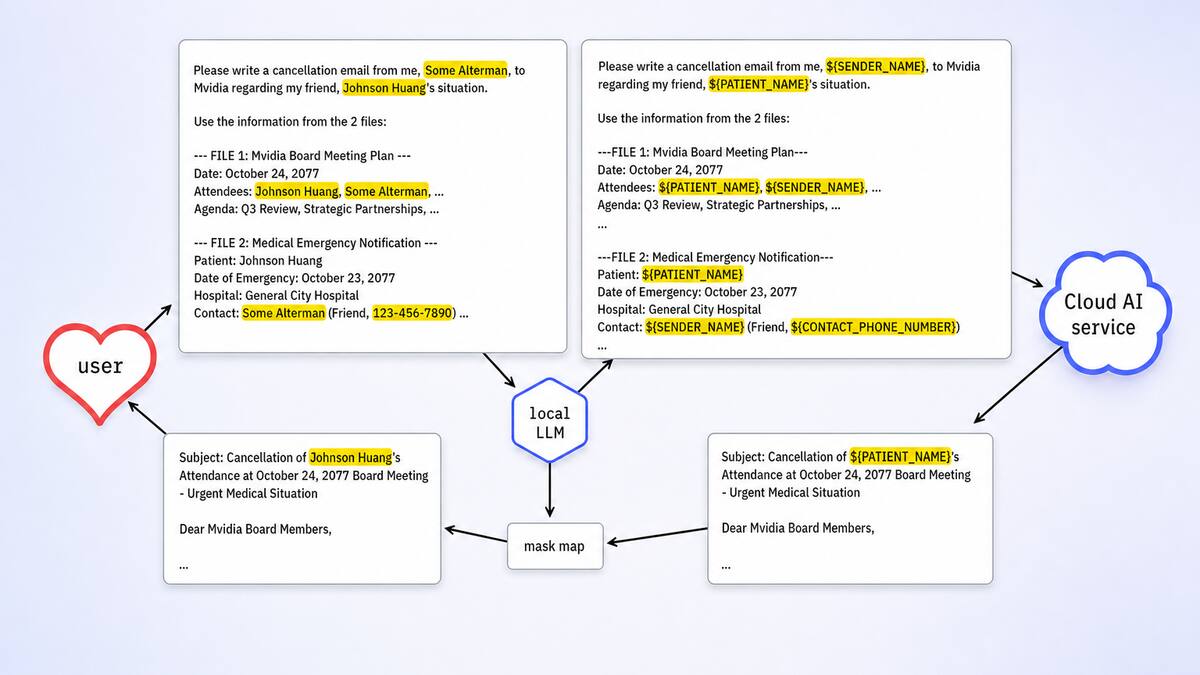Image resolution: width=1200 pixels, height=675 pixels.
Task: Click the red user heart icon
Action: (101, 367)
